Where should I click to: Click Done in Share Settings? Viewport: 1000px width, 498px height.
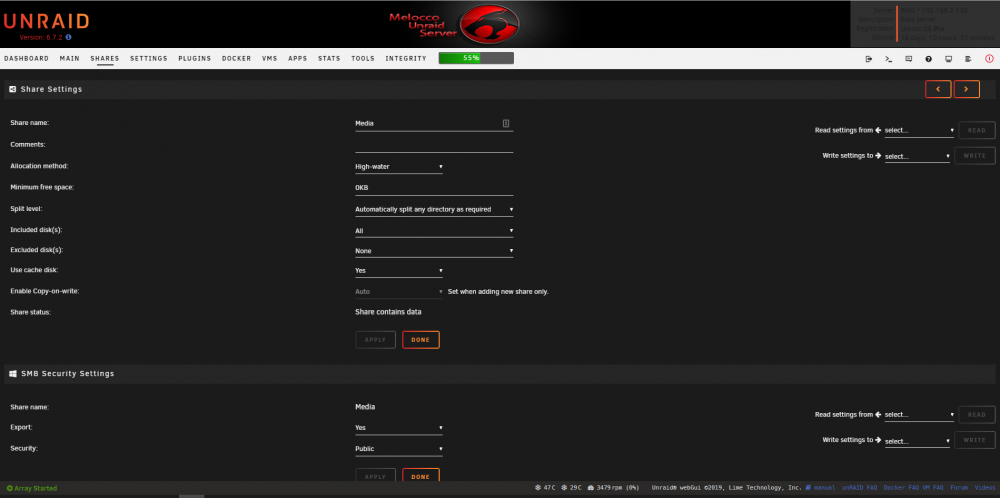pos(421,340)
